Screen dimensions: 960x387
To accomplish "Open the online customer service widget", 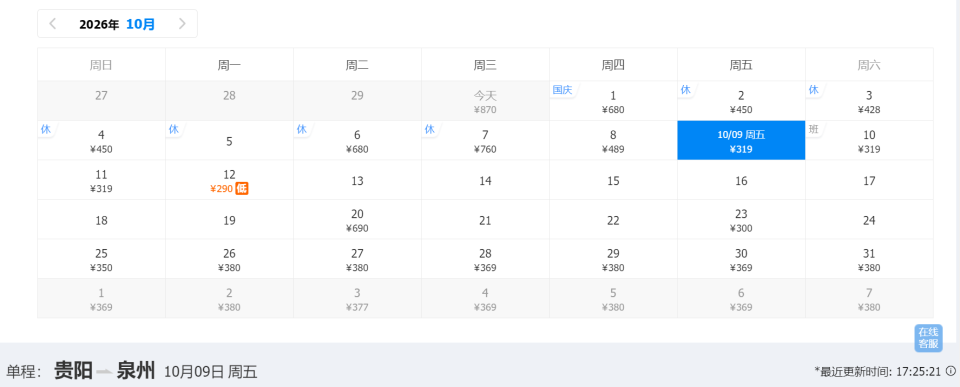I will coord(928,338).
